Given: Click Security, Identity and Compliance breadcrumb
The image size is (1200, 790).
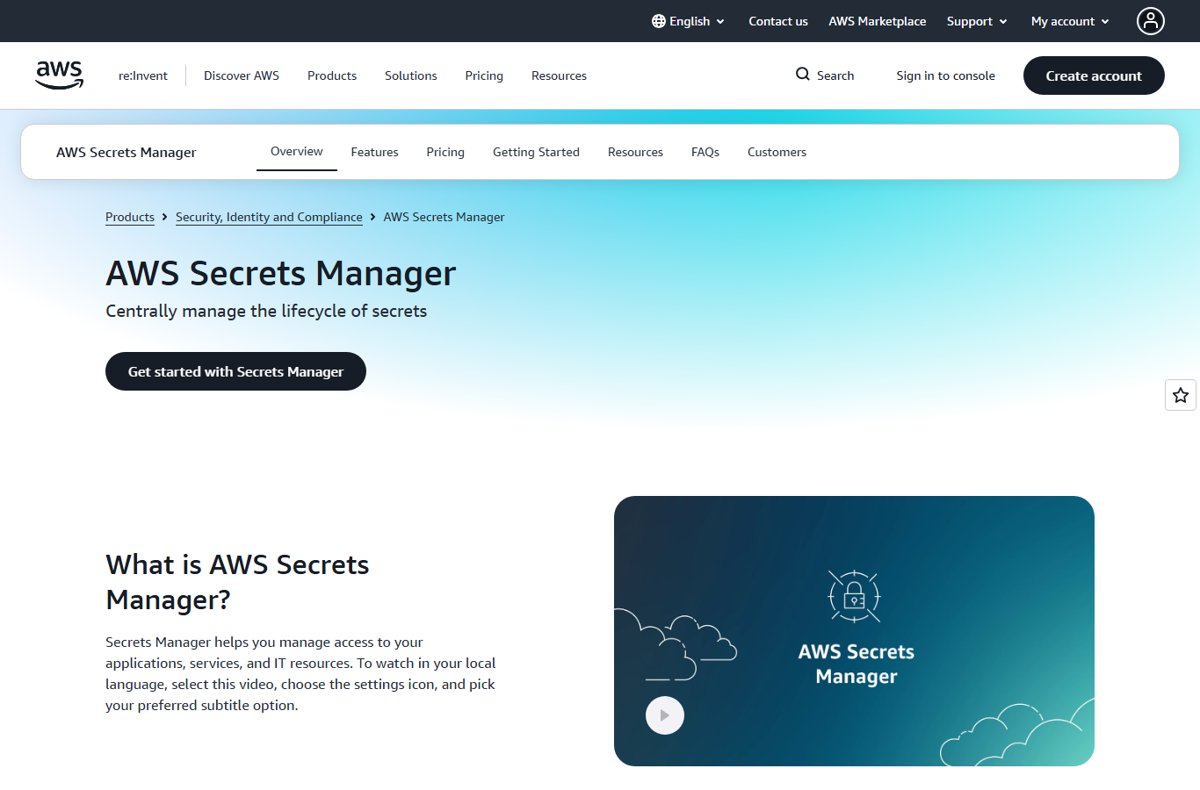Looking at the screenshot, I should 269,217.
